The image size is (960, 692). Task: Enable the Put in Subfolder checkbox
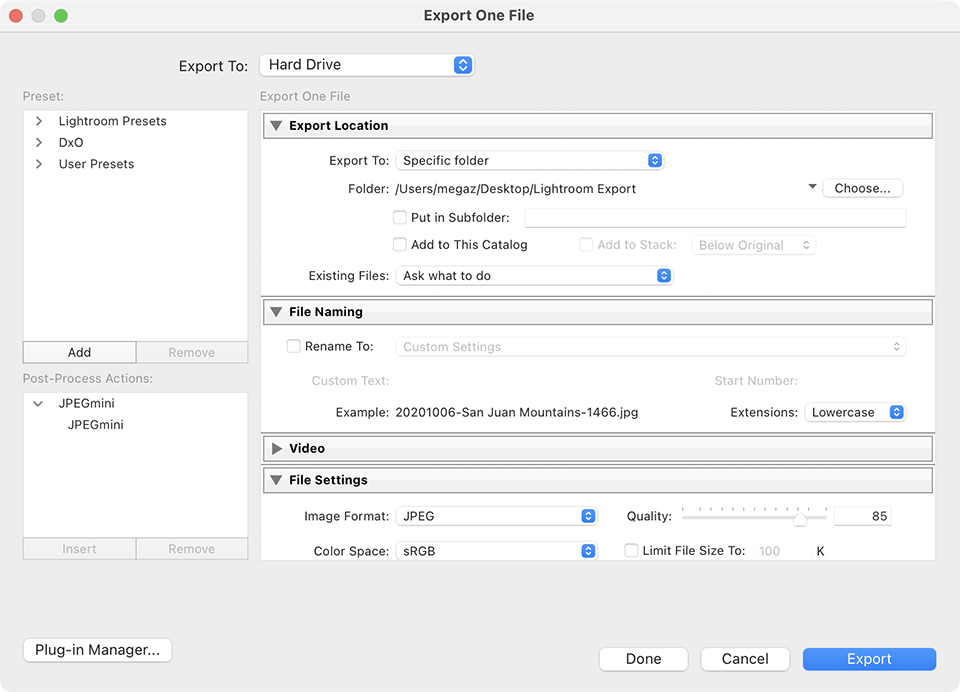click(x=400, y=217)
